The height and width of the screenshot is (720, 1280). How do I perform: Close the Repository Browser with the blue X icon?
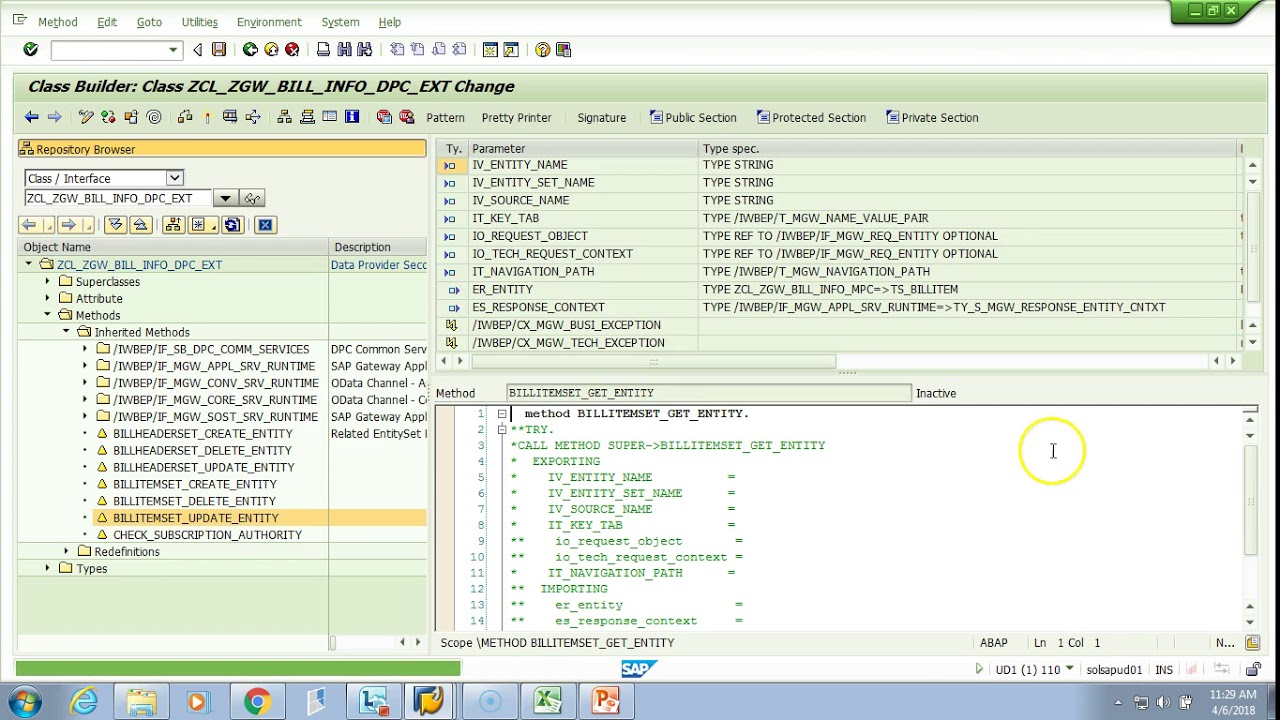point(265,225)
